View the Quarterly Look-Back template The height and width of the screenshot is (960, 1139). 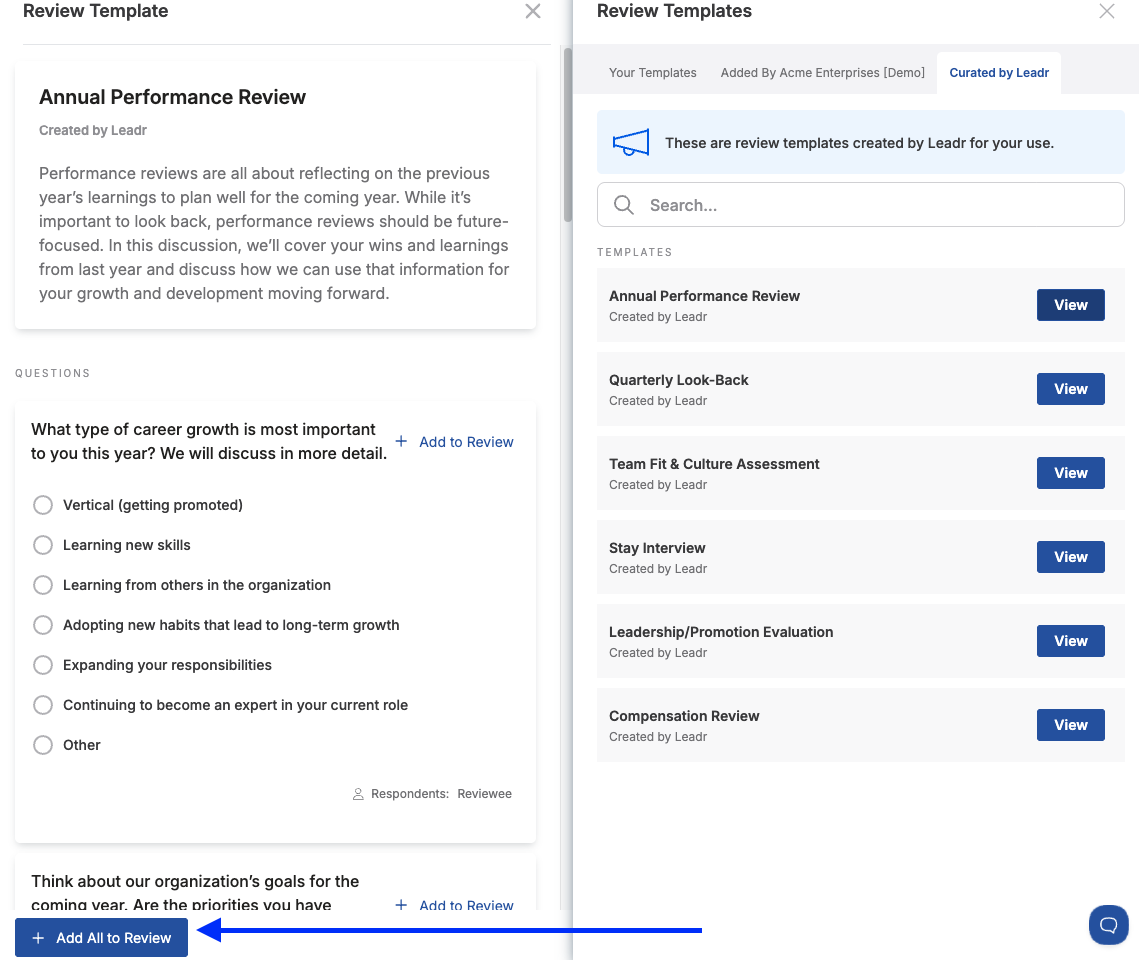(1070, 389)
